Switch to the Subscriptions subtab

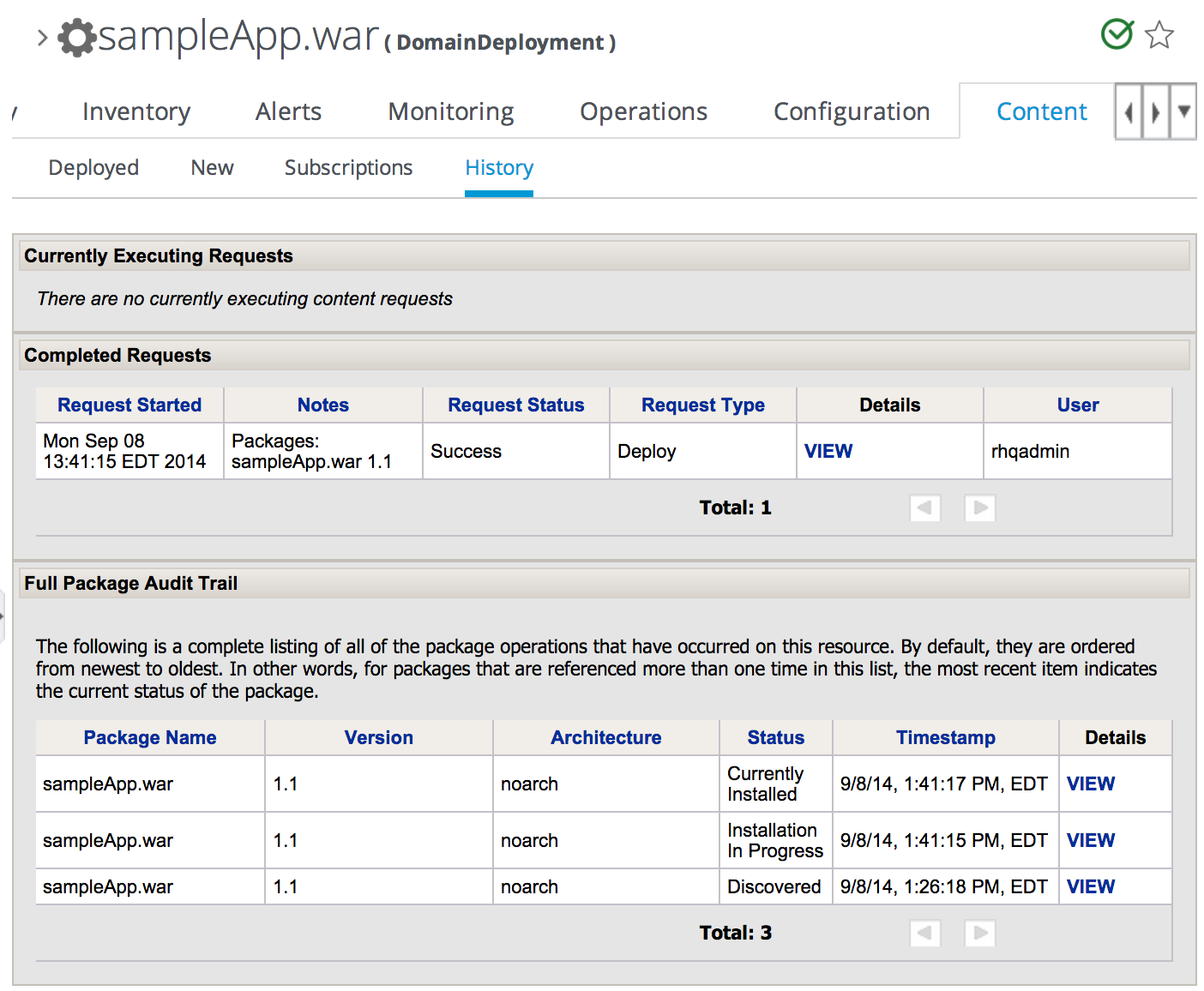[x=348, y=168]
